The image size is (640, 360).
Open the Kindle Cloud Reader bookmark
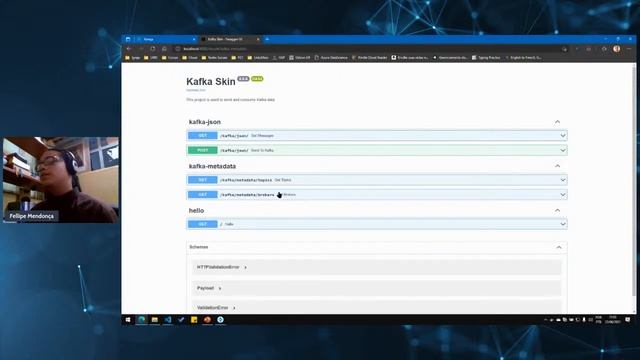[x=369, y=58]
